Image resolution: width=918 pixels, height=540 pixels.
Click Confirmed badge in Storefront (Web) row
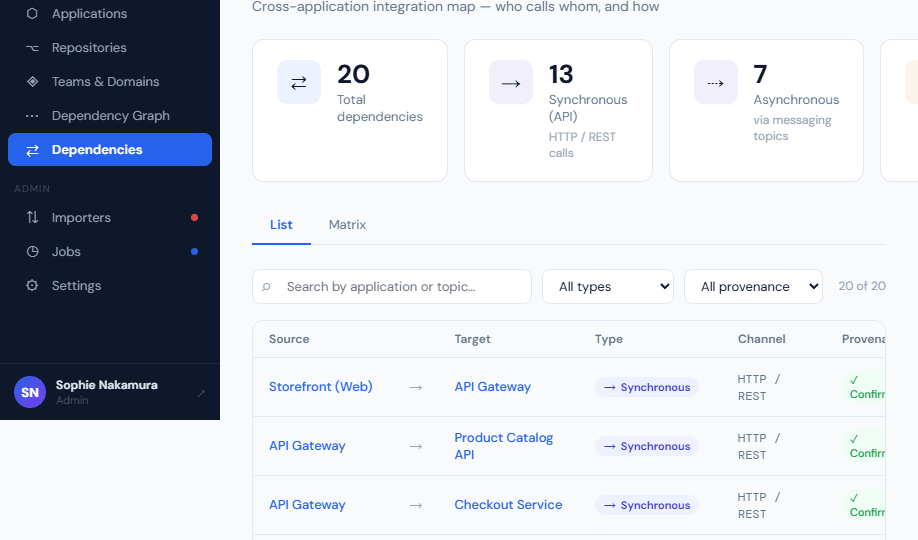864,387
